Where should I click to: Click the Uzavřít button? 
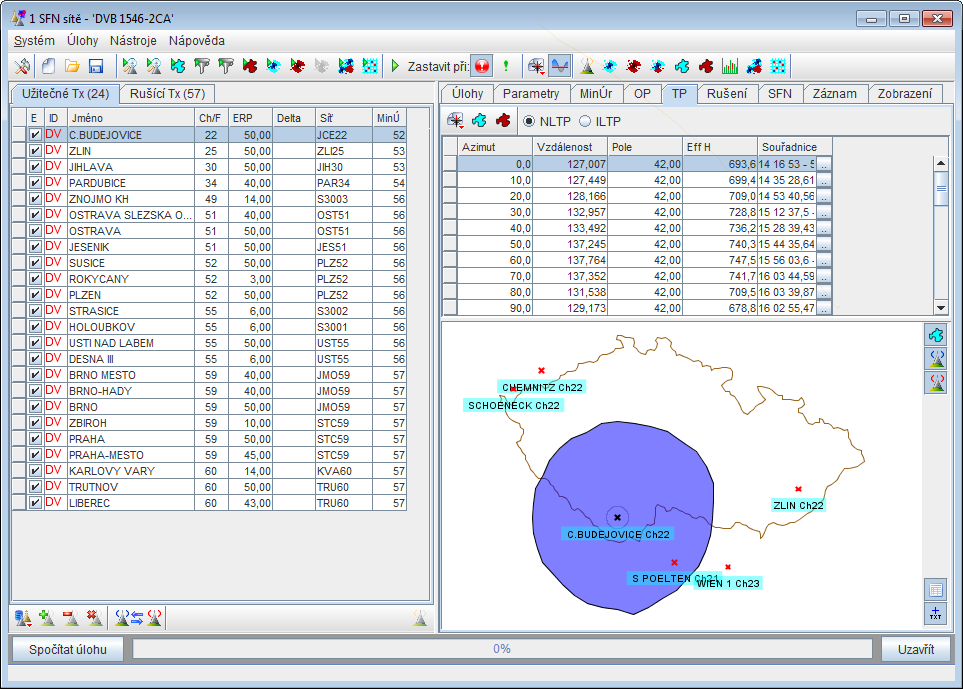[x=915, y=649]
